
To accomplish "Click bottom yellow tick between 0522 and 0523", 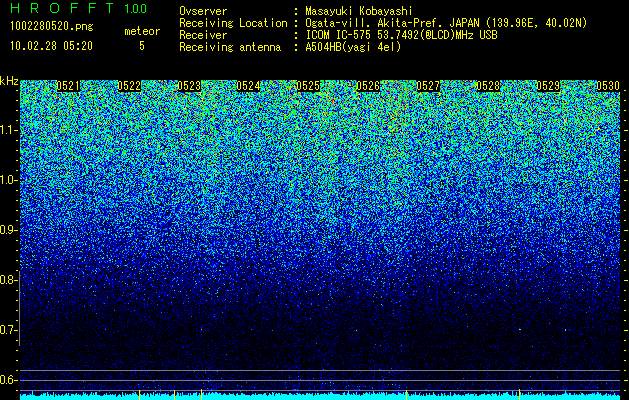I will pyautogui.click(x=174, y=394).
